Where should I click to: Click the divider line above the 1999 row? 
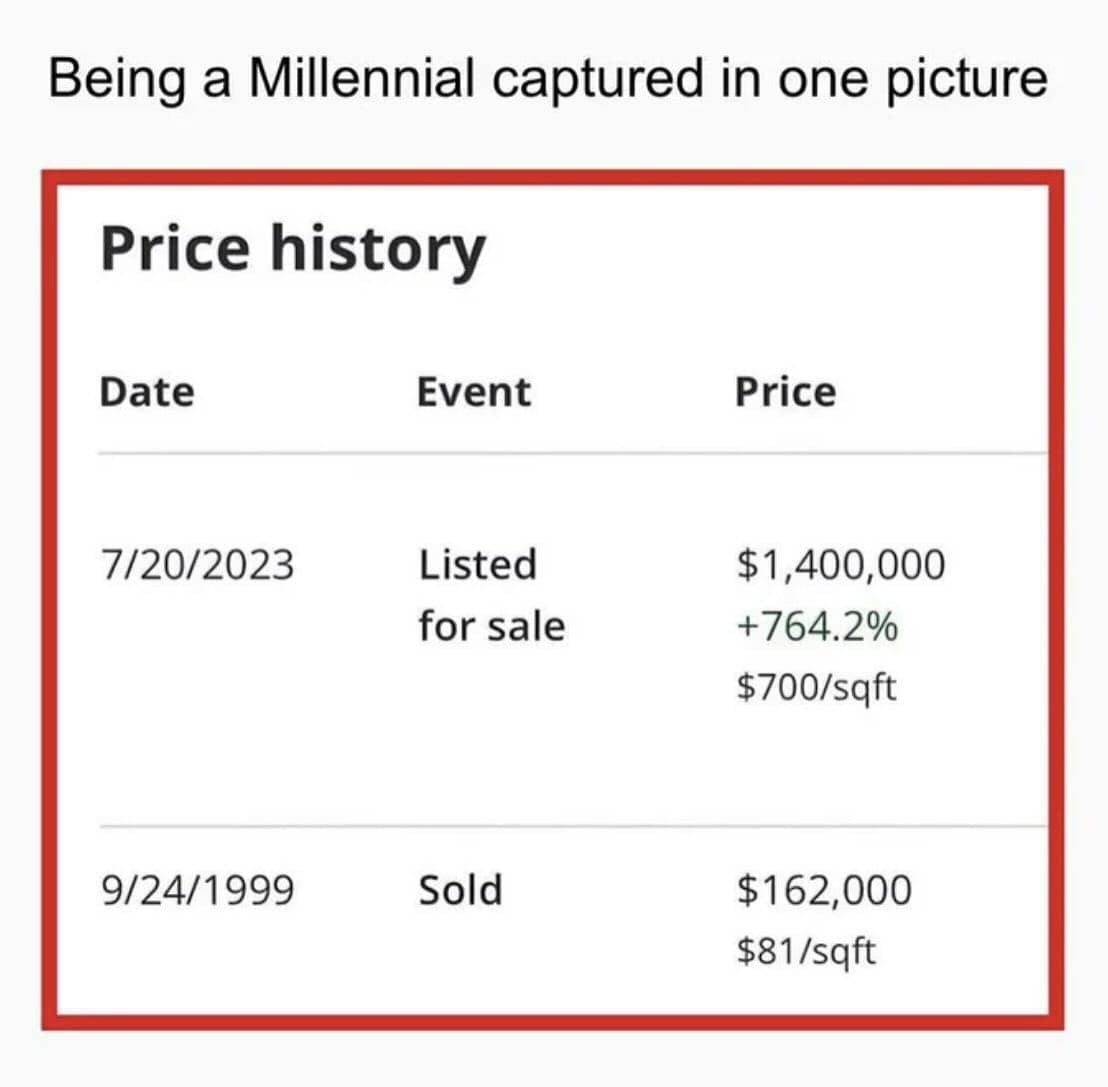tap(570, 827)
